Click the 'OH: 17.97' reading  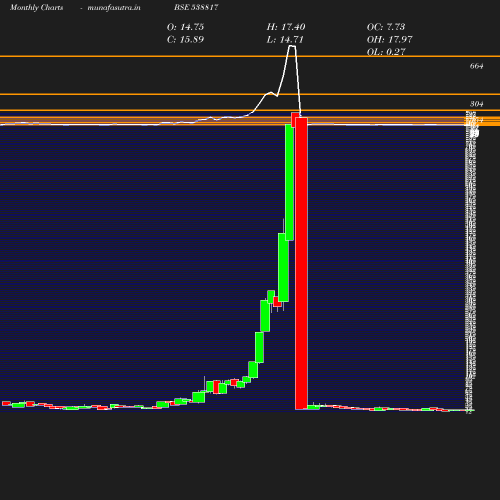coord(390,40)
